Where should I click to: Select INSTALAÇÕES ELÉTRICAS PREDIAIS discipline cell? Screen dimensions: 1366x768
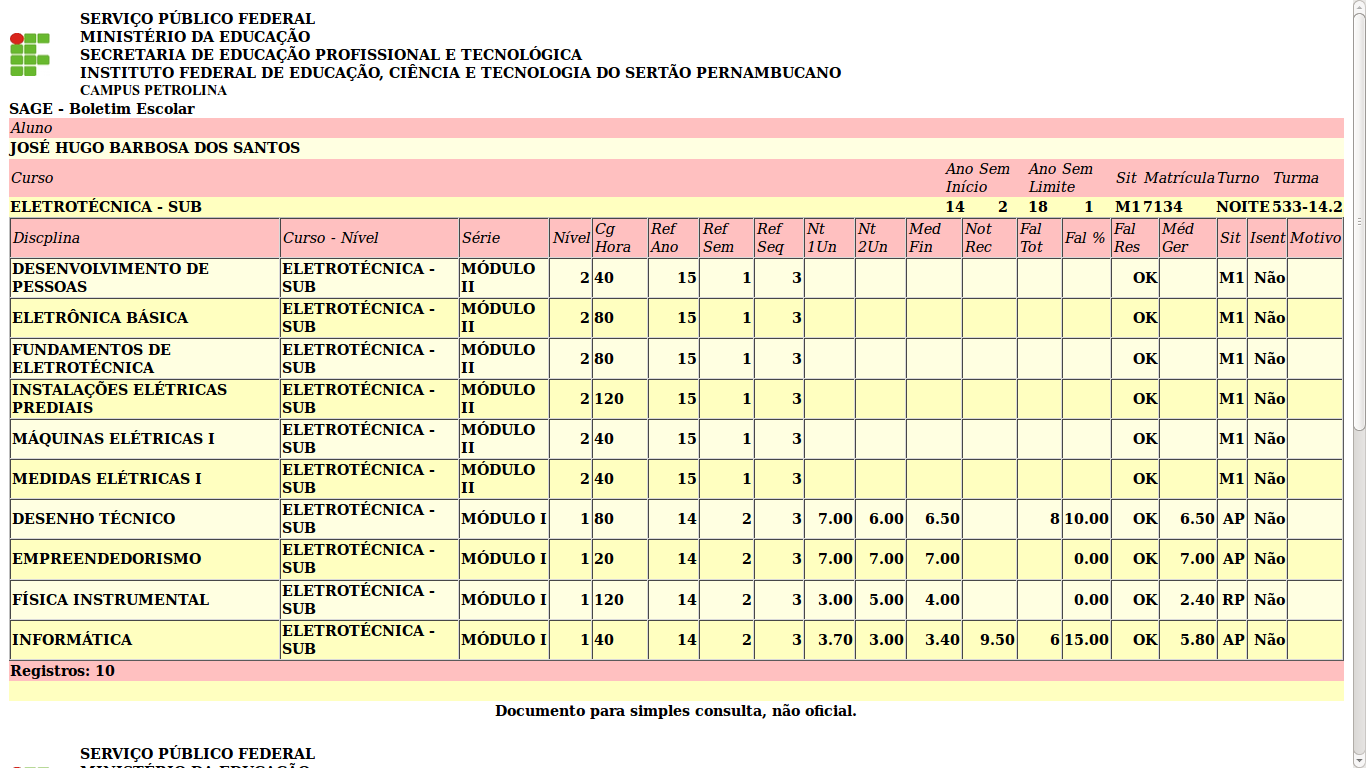[145, 398]
